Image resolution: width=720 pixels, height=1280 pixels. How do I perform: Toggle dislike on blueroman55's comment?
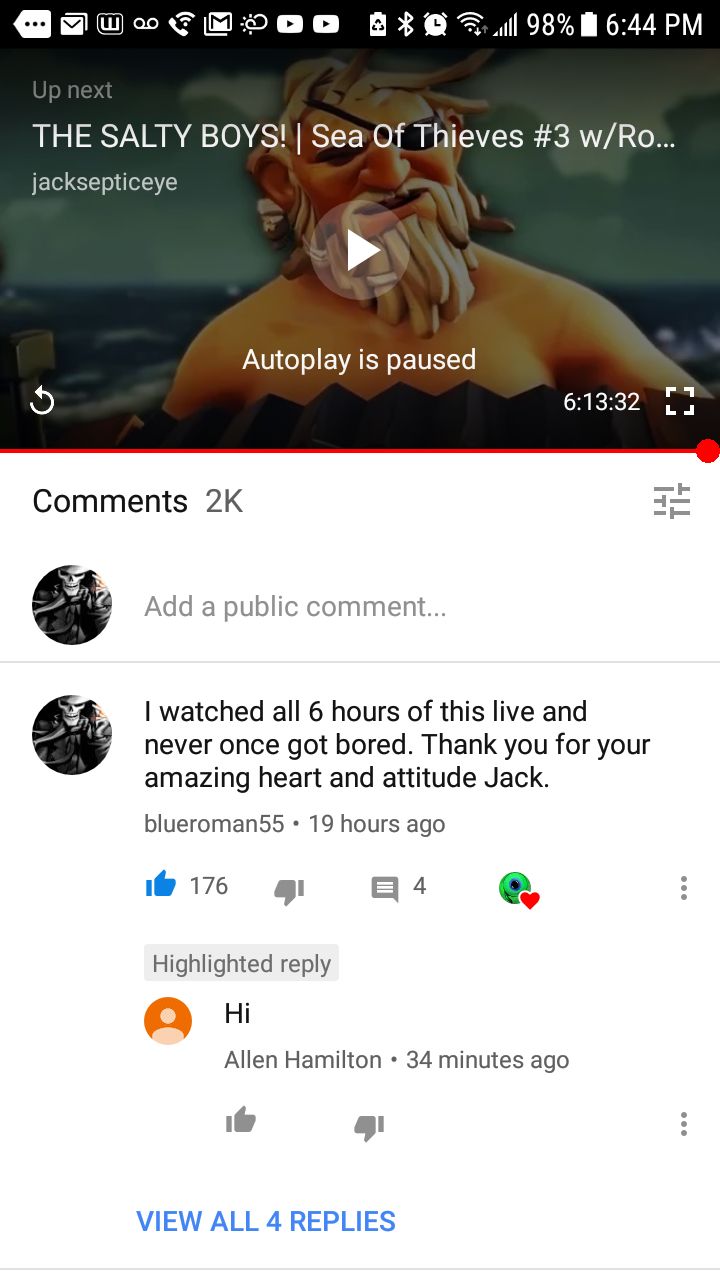[289, 889]
